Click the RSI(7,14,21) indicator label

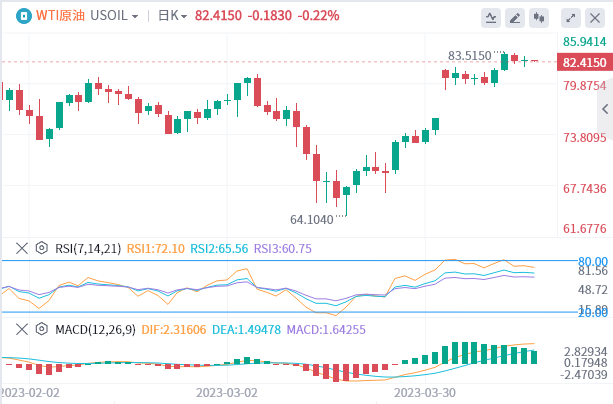(x=88, y=248)
